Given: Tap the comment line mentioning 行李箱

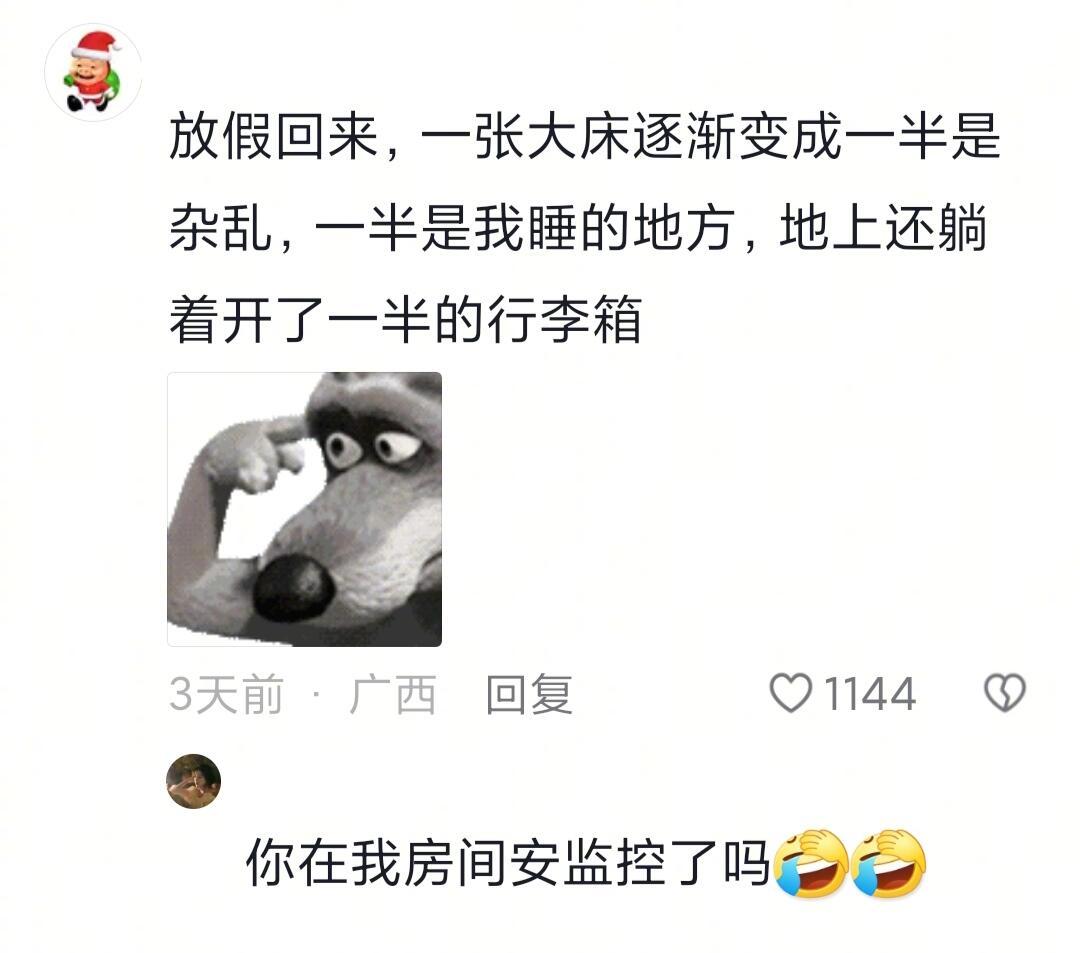Looking at the screenshot, I should pos(406,320).
